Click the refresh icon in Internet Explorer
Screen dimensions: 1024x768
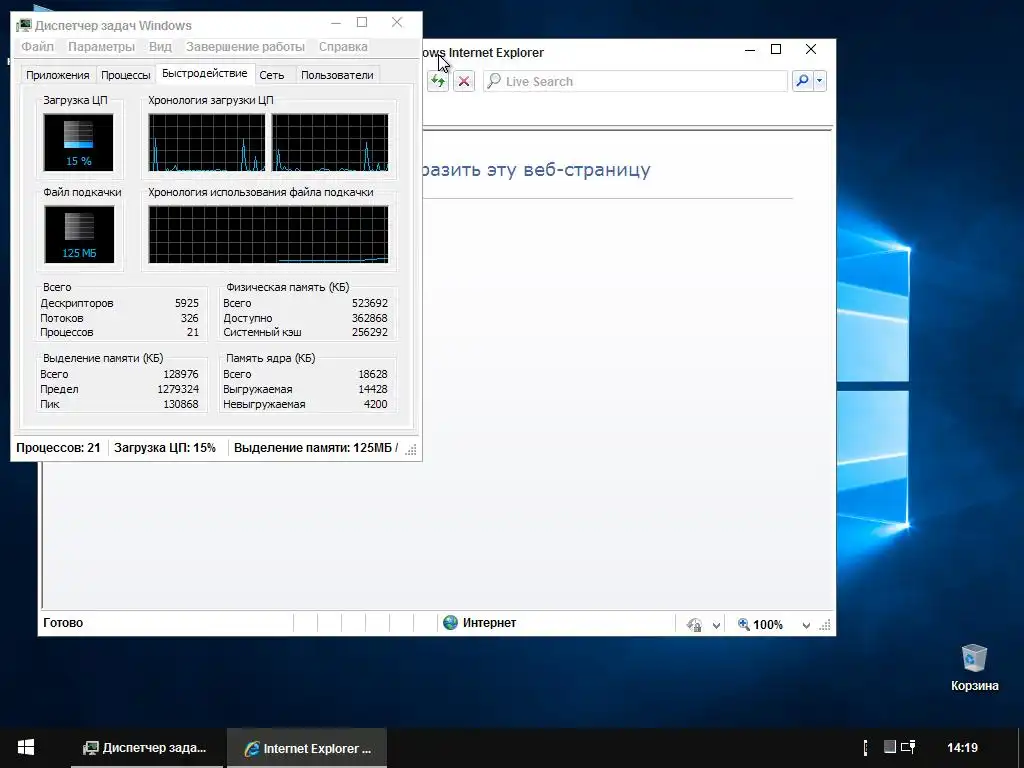point(438,81)
